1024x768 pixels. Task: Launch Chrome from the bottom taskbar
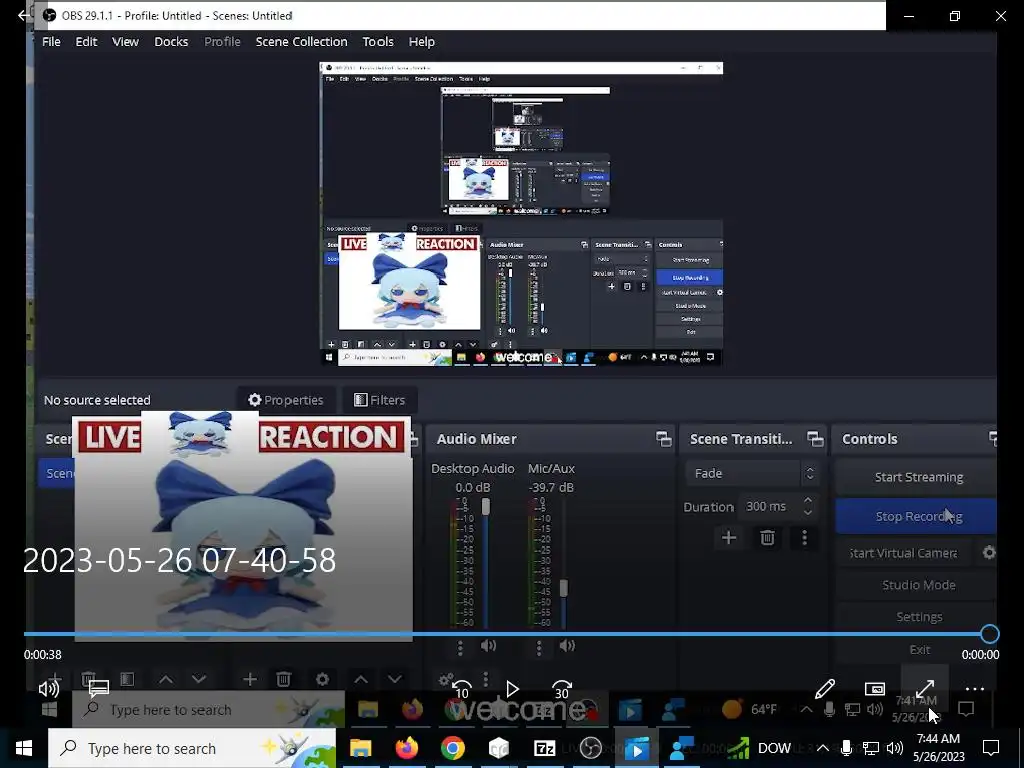point(452,748)
